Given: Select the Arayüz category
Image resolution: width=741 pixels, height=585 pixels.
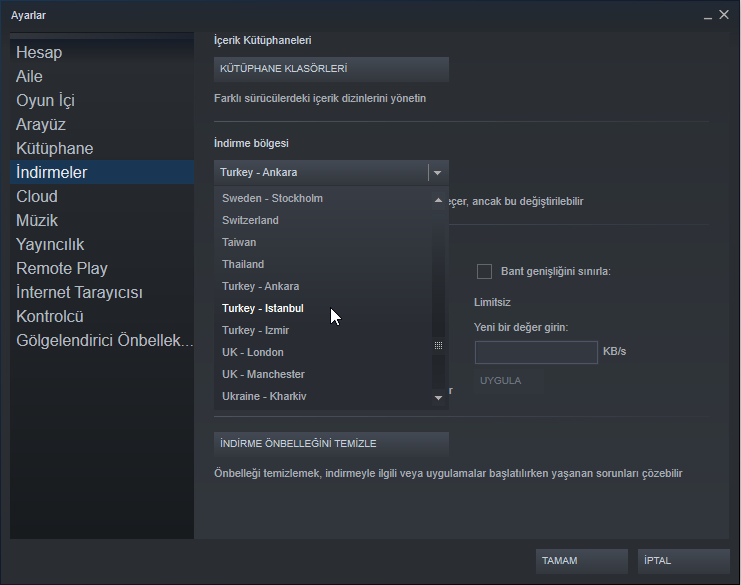Looking at the screenshot, I should pyautogui.click(x=102, y=125).
